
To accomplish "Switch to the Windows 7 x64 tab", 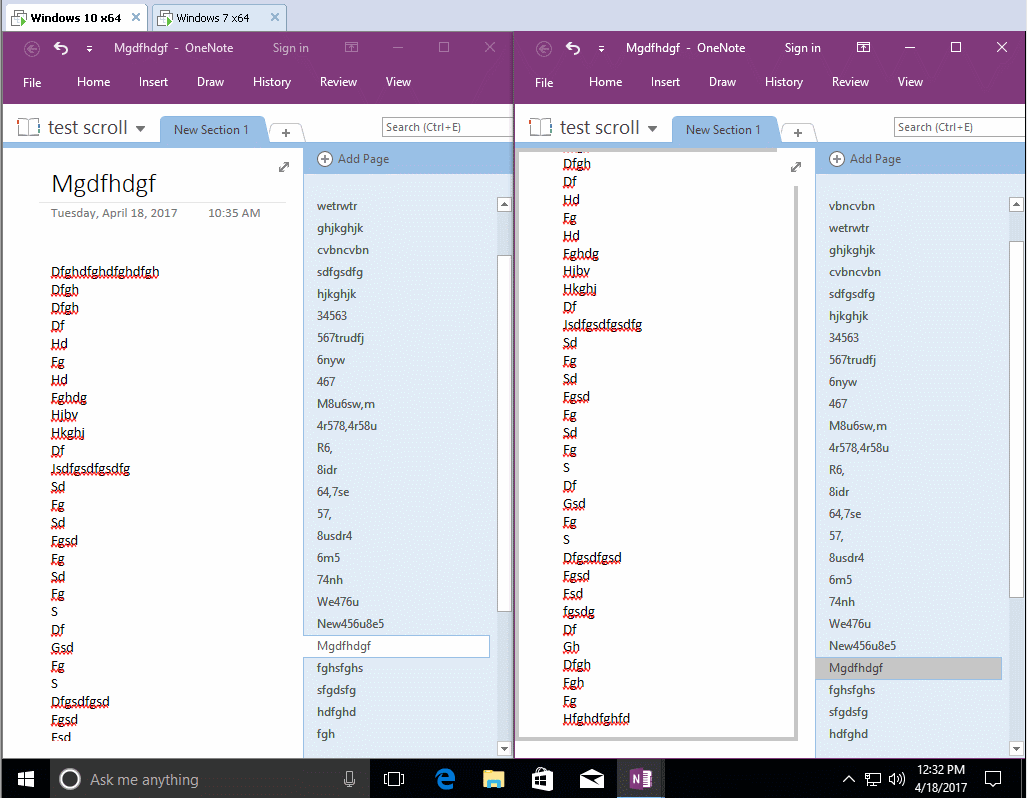I will tap(211, 16).
